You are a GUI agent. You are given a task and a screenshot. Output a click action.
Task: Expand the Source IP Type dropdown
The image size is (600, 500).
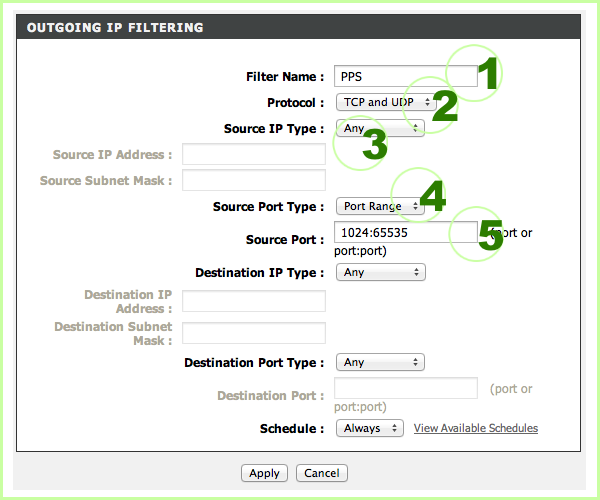(381, 128)
